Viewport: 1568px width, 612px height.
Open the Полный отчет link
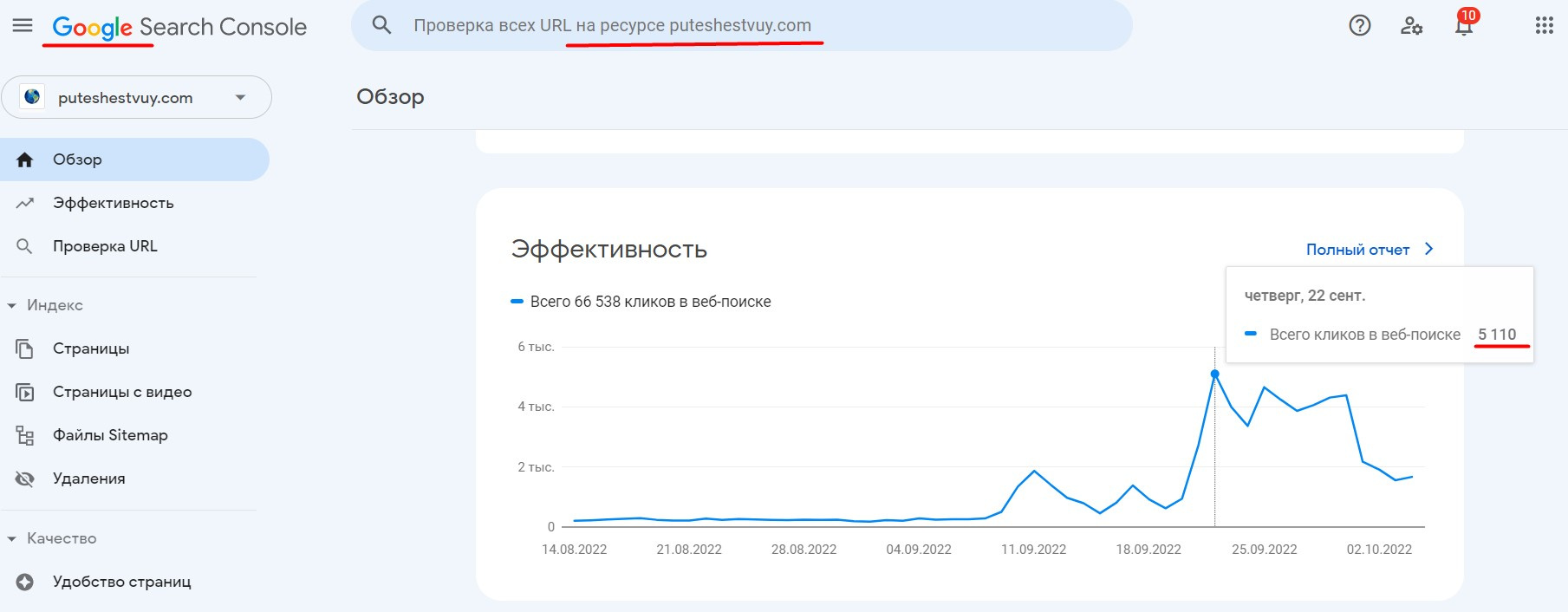1357,250
